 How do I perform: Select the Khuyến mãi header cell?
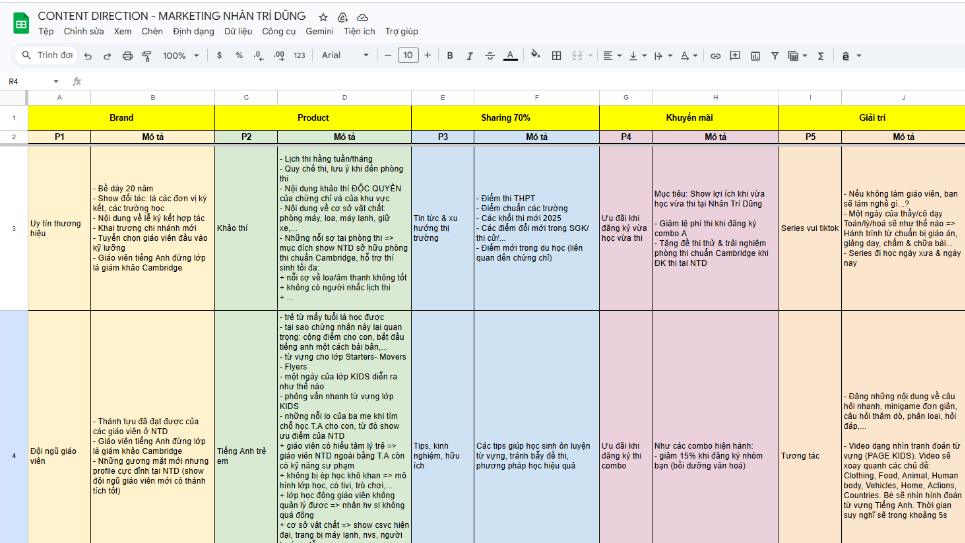[689, 118]
